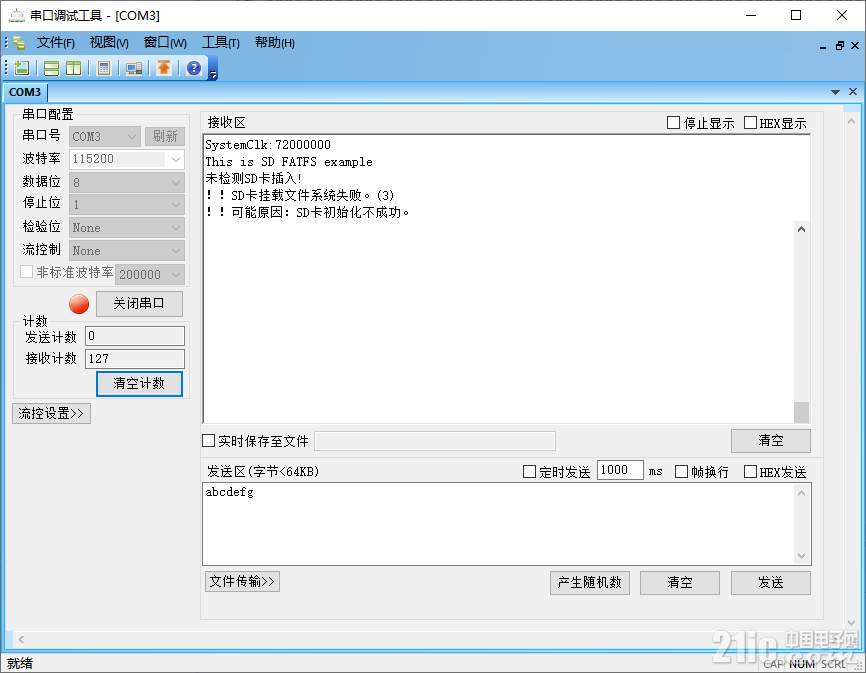
Task: Click the receive area scrollbar thumb
Action: tap(801, 412)
